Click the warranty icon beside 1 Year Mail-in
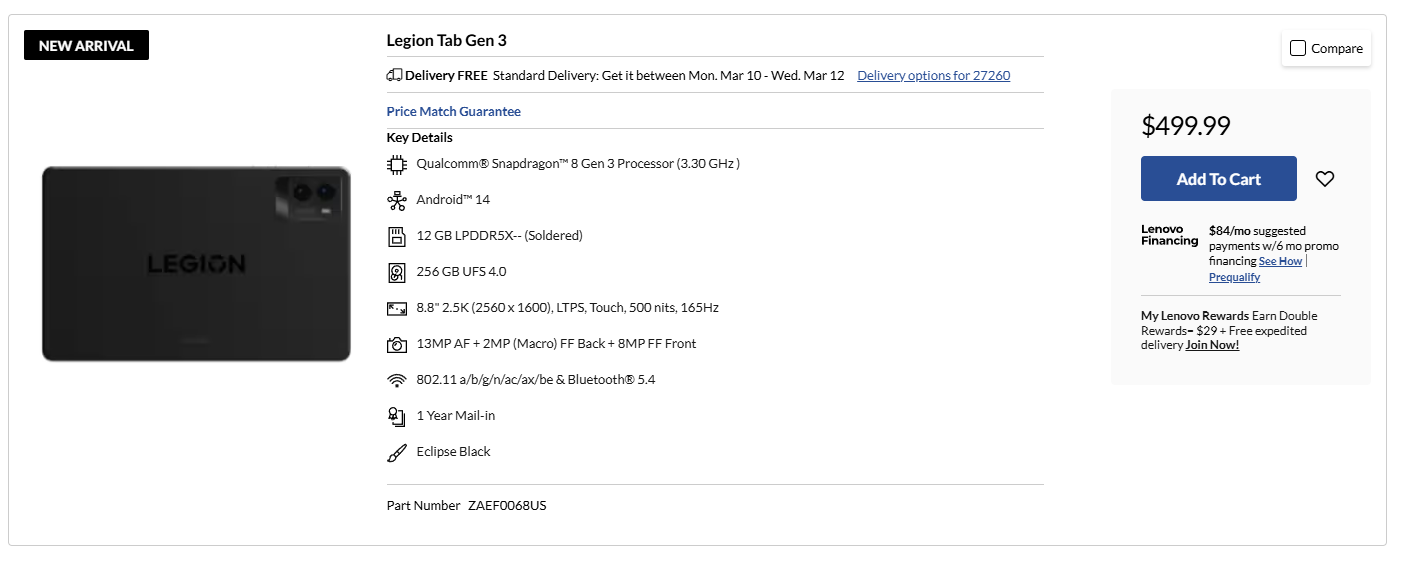 coord(396,416)
